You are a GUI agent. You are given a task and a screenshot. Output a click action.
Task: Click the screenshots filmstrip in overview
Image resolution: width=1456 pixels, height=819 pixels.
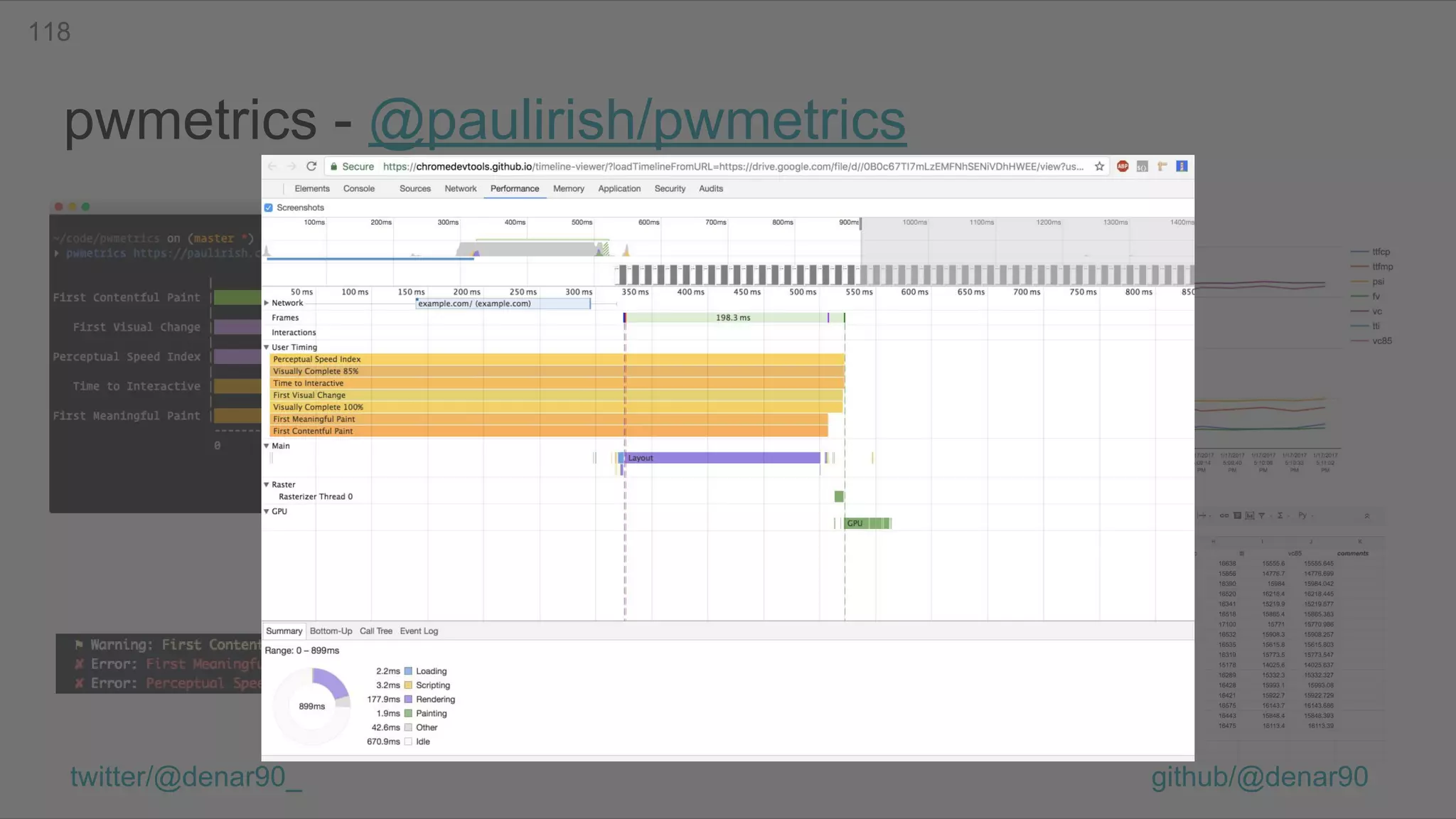click(x=904, y=274)
